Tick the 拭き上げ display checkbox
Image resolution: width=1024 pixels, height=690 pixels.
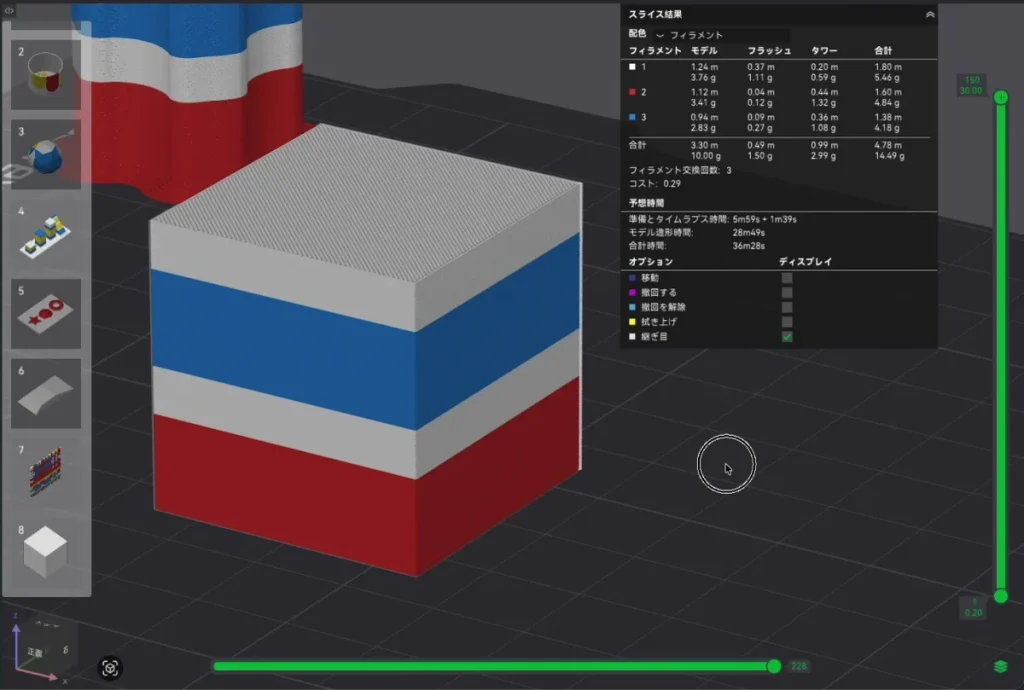(x=787, y=322)
